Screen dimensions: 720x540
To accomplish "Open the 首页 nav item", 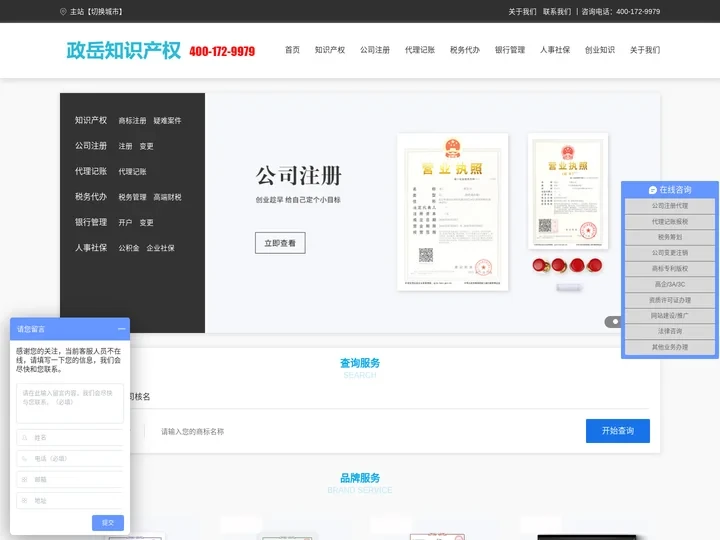I will (292, 50).
